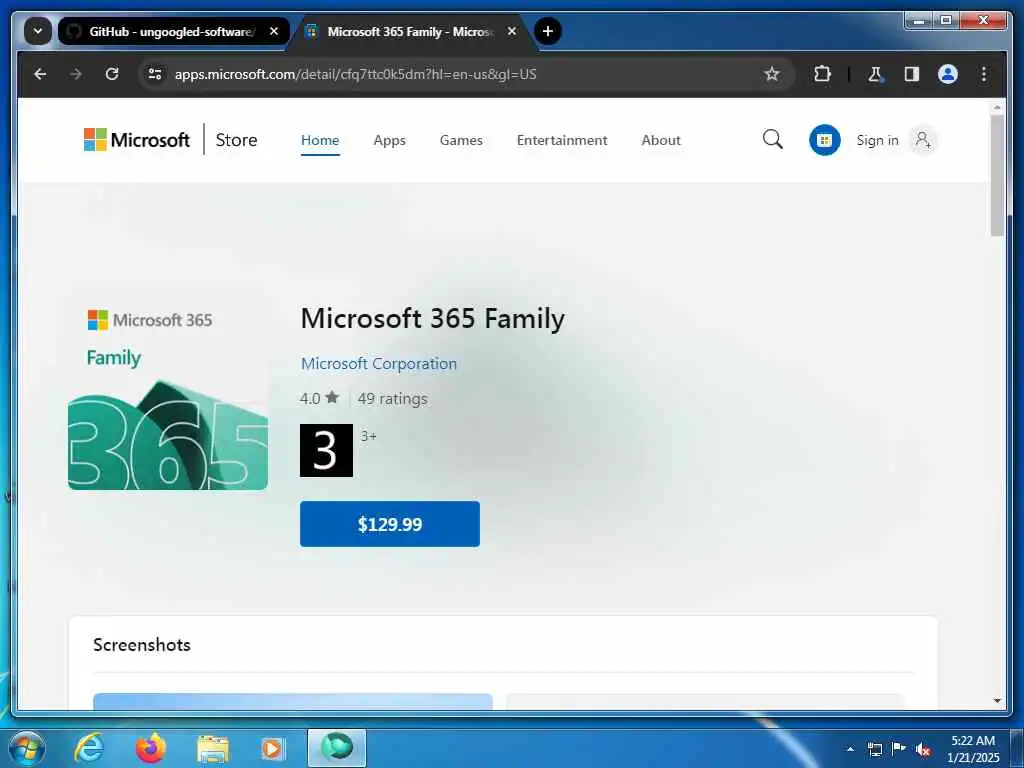Click the 4.0 star rating
The image size is (1024, 768).
(x=319, y=398)
